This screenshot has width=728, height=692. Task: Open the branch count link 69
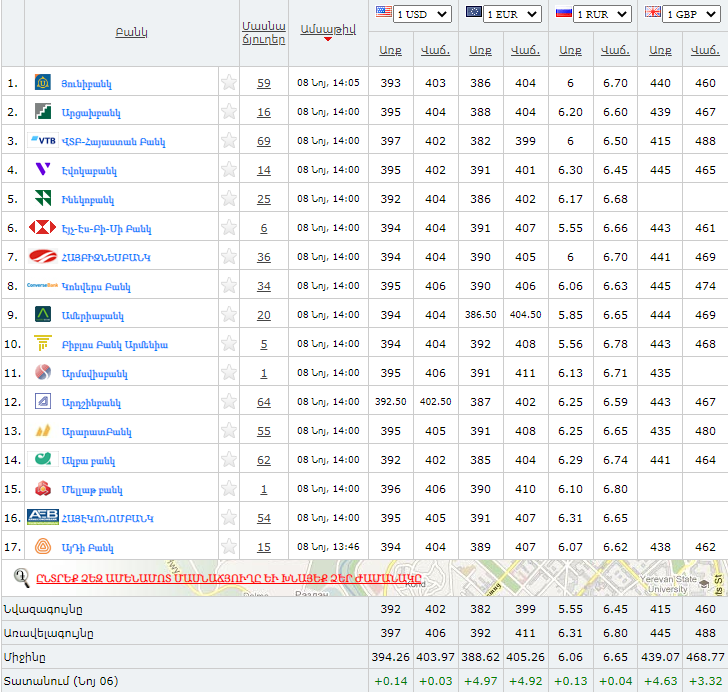pyautogui.click(x=264, y=141)
